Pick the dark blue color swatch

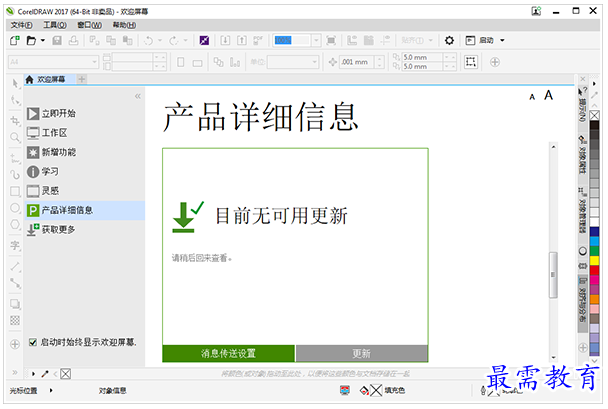(594, 231)
